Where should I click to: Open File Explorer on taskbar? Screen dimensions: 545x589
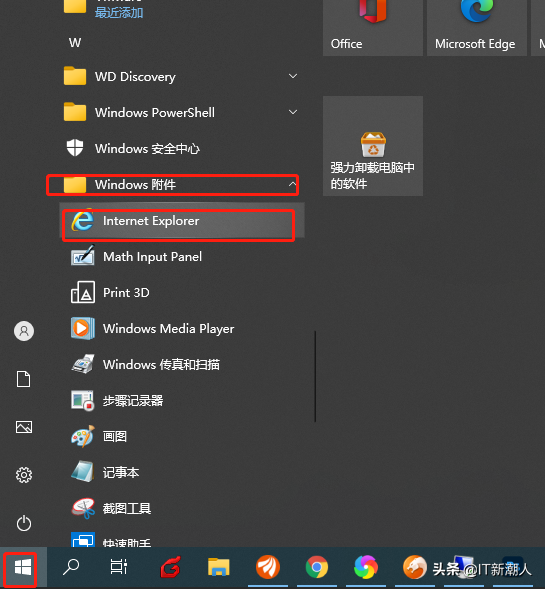point(219,567)
